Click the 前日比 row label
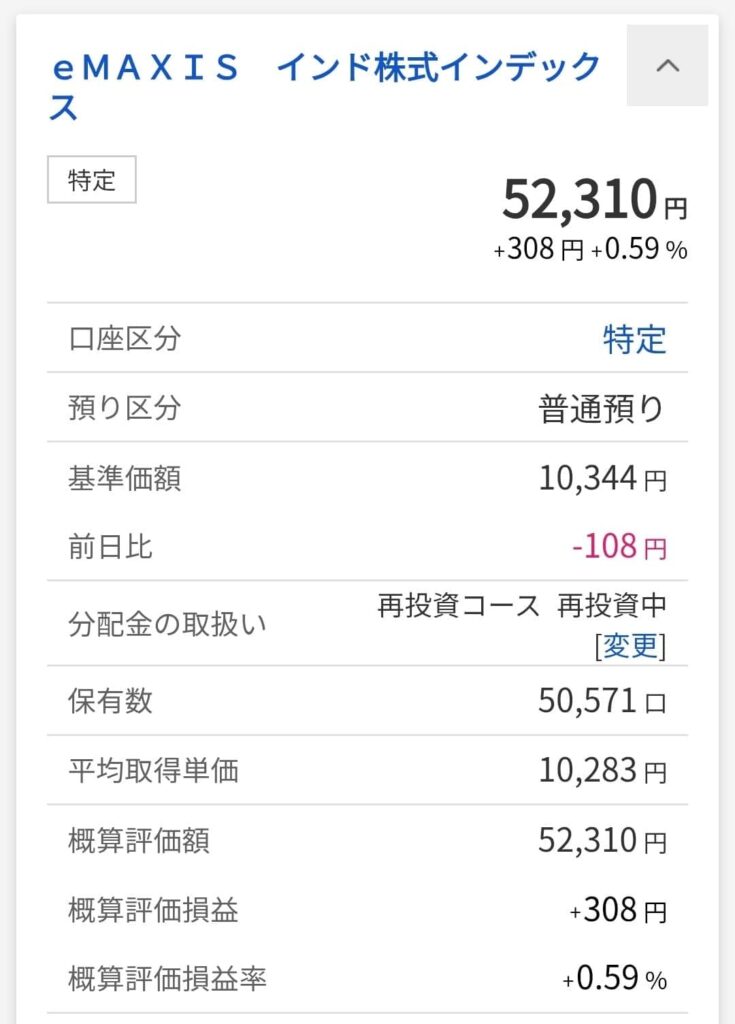 point(111,547)
